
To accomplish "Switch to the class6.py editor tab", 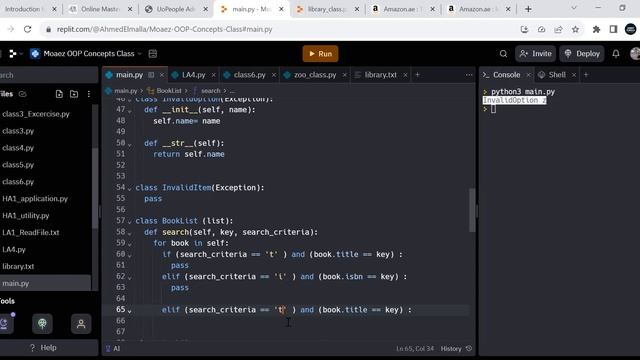I will [x=249, y=75].
